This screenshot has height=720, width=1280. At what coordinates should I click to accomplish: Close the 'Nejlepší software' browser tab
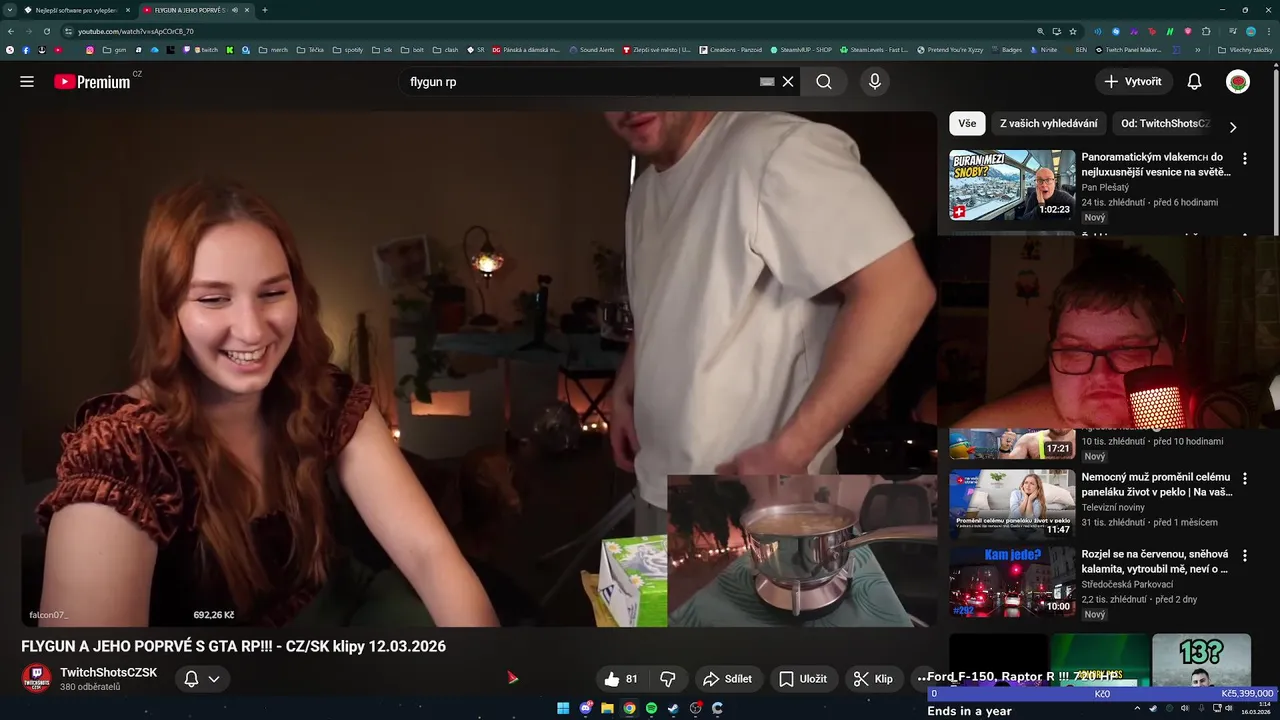127,10
